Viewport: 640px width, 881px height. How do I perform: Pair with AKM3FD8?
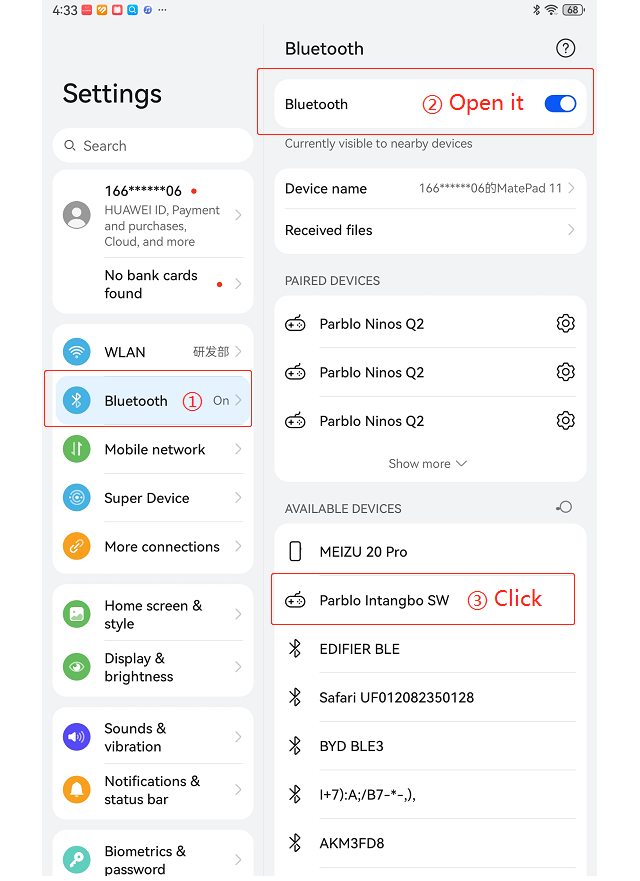point(430,843)
